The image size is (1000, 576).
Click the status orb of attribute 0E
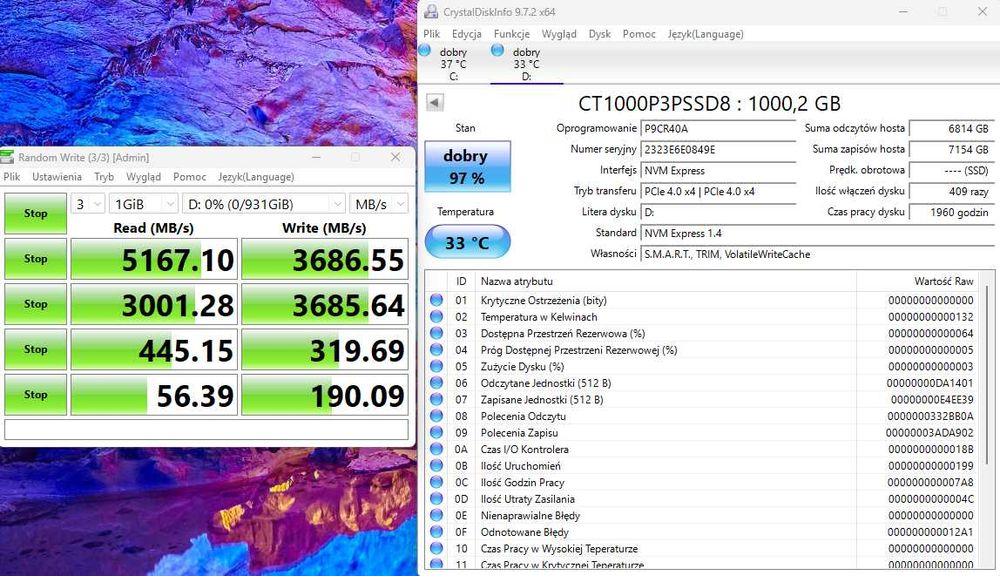tap(436, 515)
